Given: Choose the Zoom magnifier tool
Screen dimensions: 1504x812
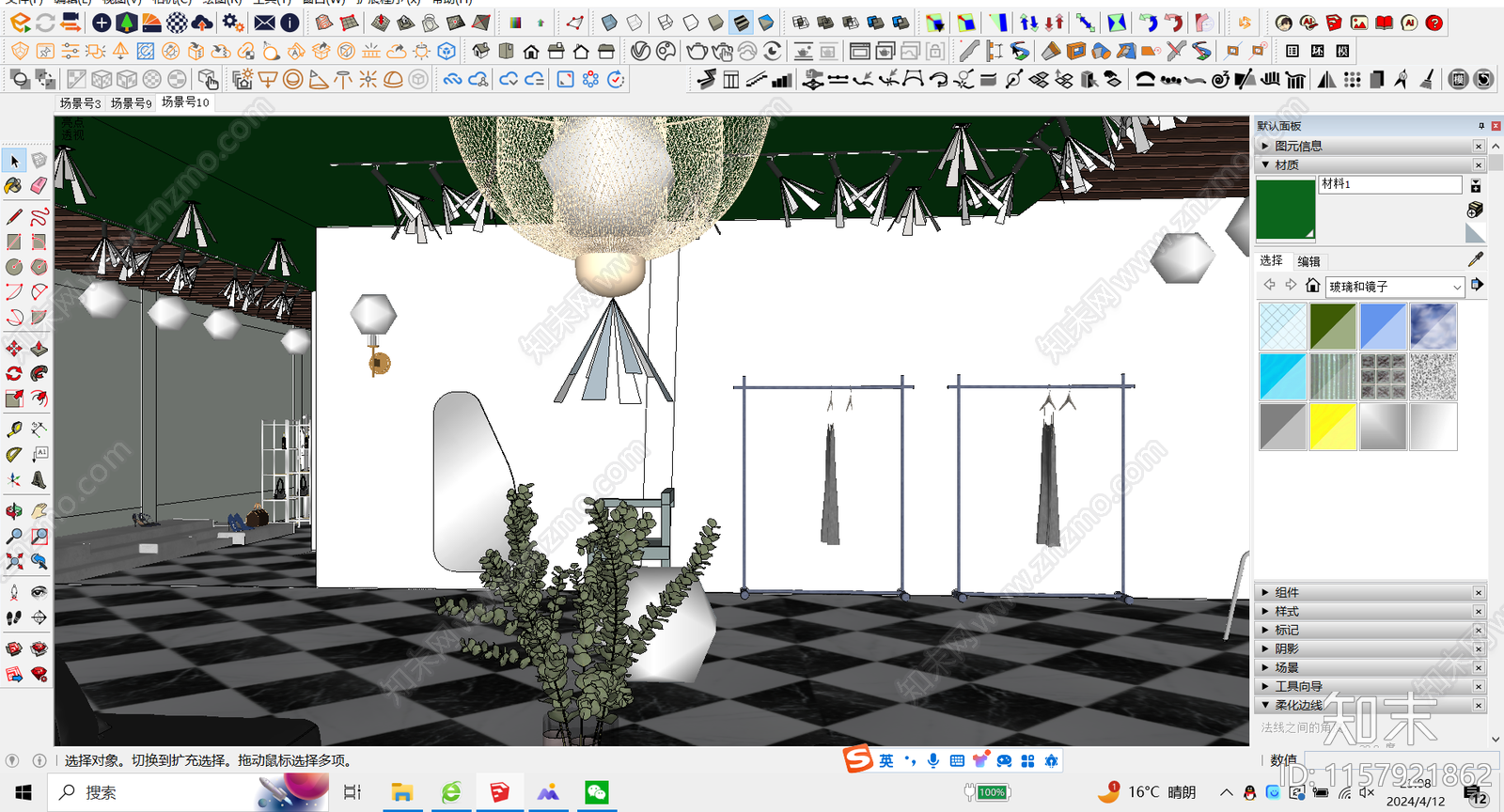Looking at the screenshot, I should [14, 536].
